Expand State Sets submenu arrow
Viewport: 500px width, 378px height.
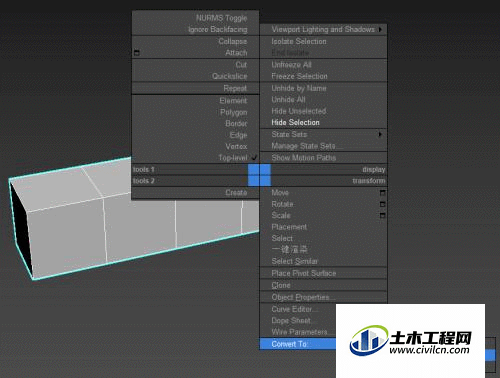(380, 134)
